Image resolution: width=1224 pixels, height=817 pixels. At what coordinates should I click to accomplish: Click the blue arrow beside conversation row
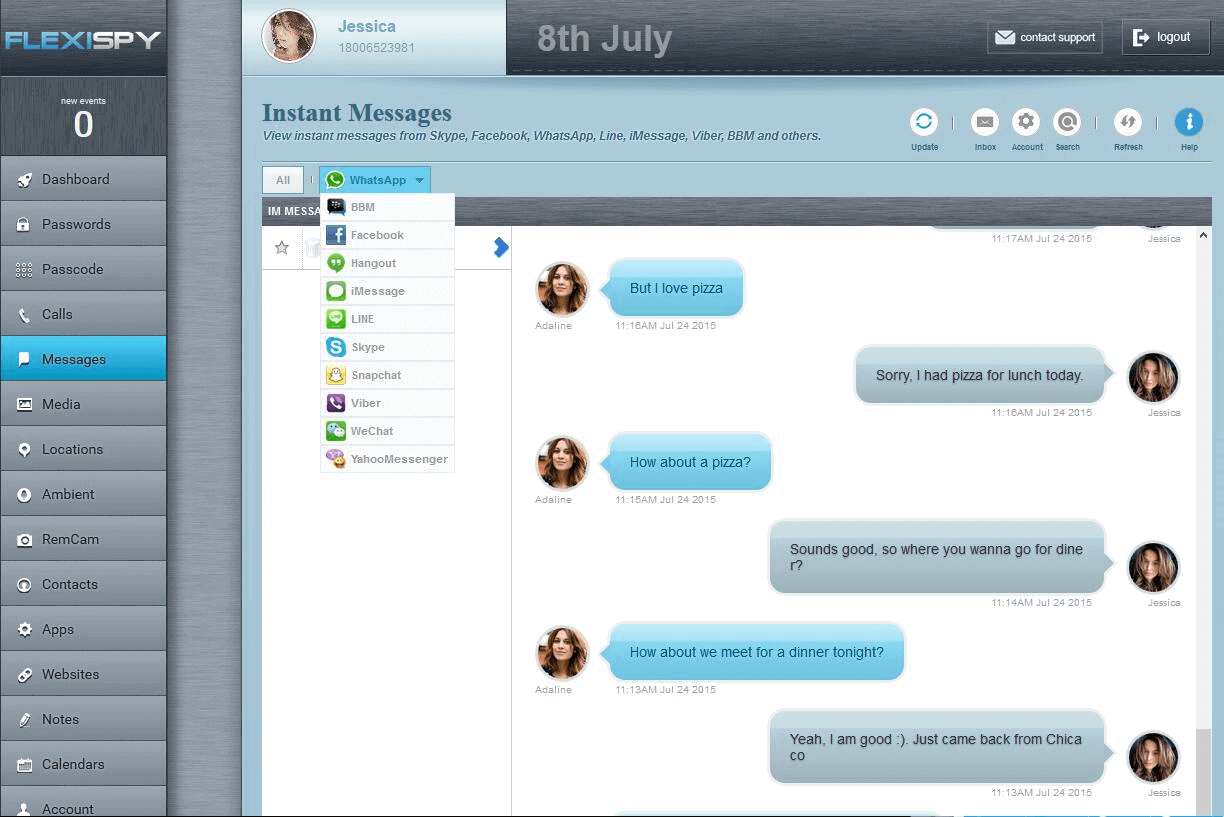pyautogui.click(x=501, y=248)
